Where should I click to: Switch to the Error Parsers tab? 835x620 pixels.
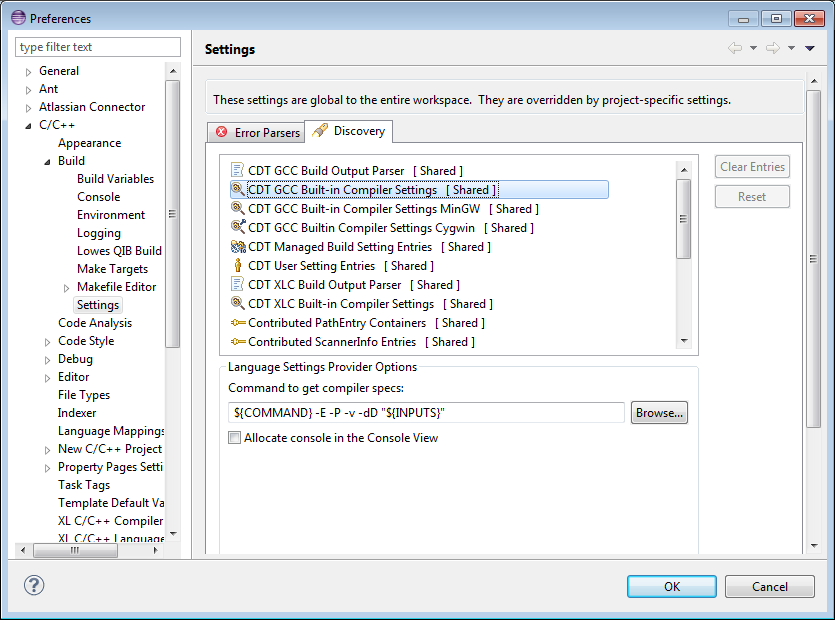256,132
